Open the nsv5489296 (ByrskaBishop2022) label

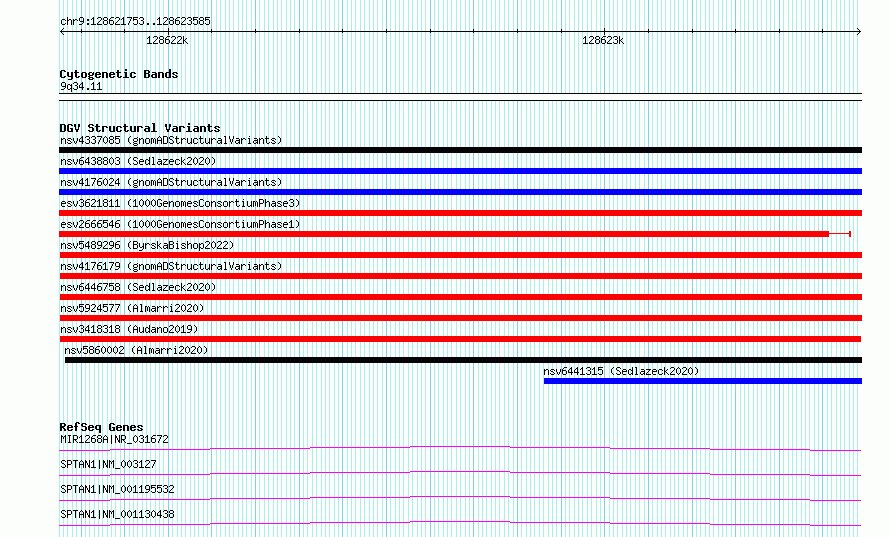coord(147,245)
